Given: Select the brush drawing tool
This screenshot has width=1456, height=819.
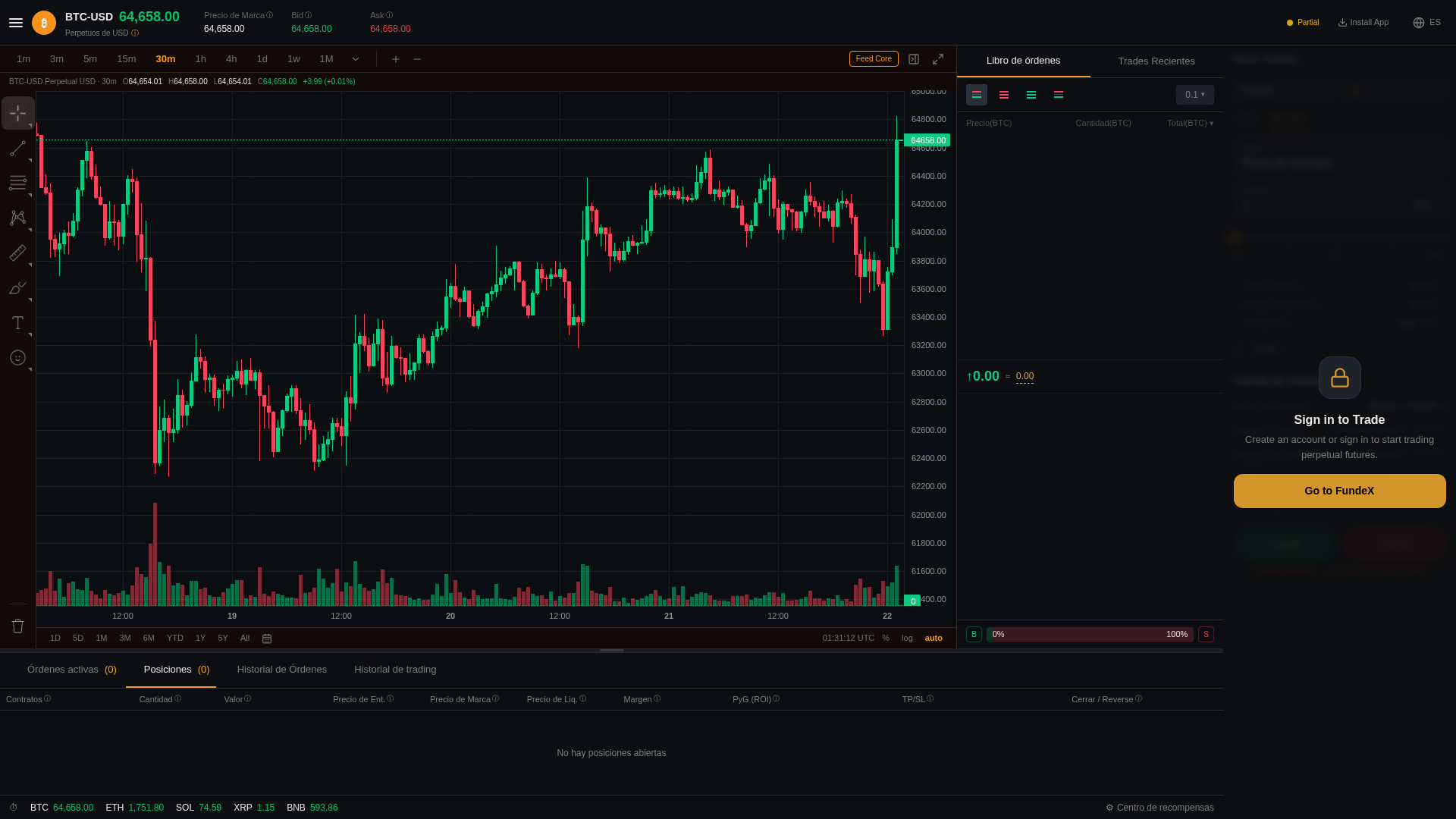Looking at the screenshot, I should 17,288.
